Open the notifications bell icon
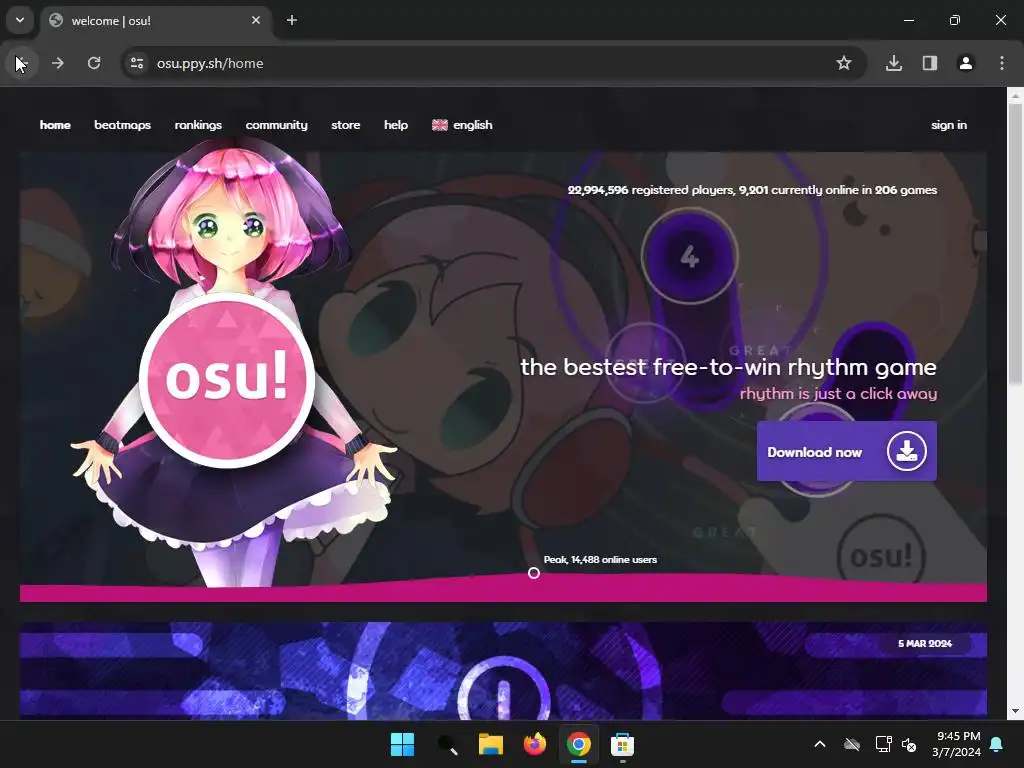This screenshot has width=1024, height=768. [997, 744]
